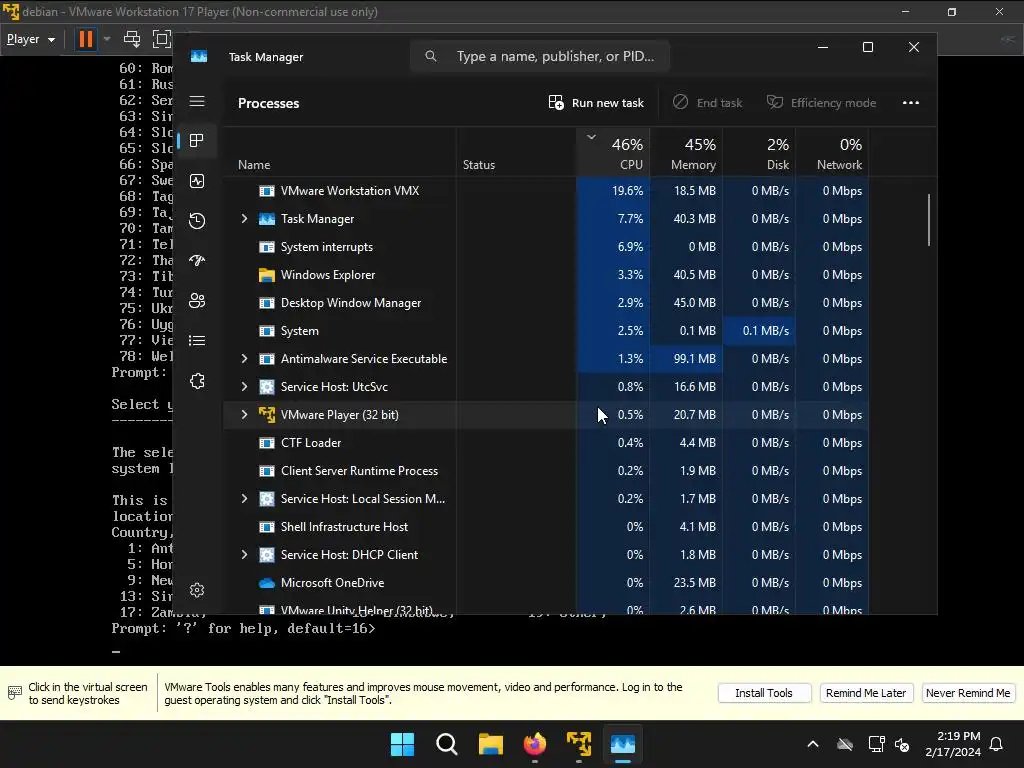1024x768 pixels.
Task: Select the System process row
Action: point(546,331)
